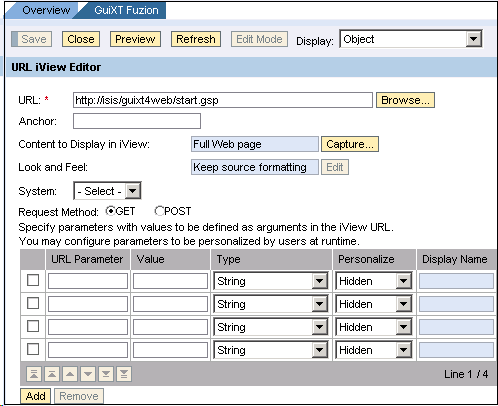Focus the Anchor input field
Viewport: 498px width, 406px height.
point(137,121)
